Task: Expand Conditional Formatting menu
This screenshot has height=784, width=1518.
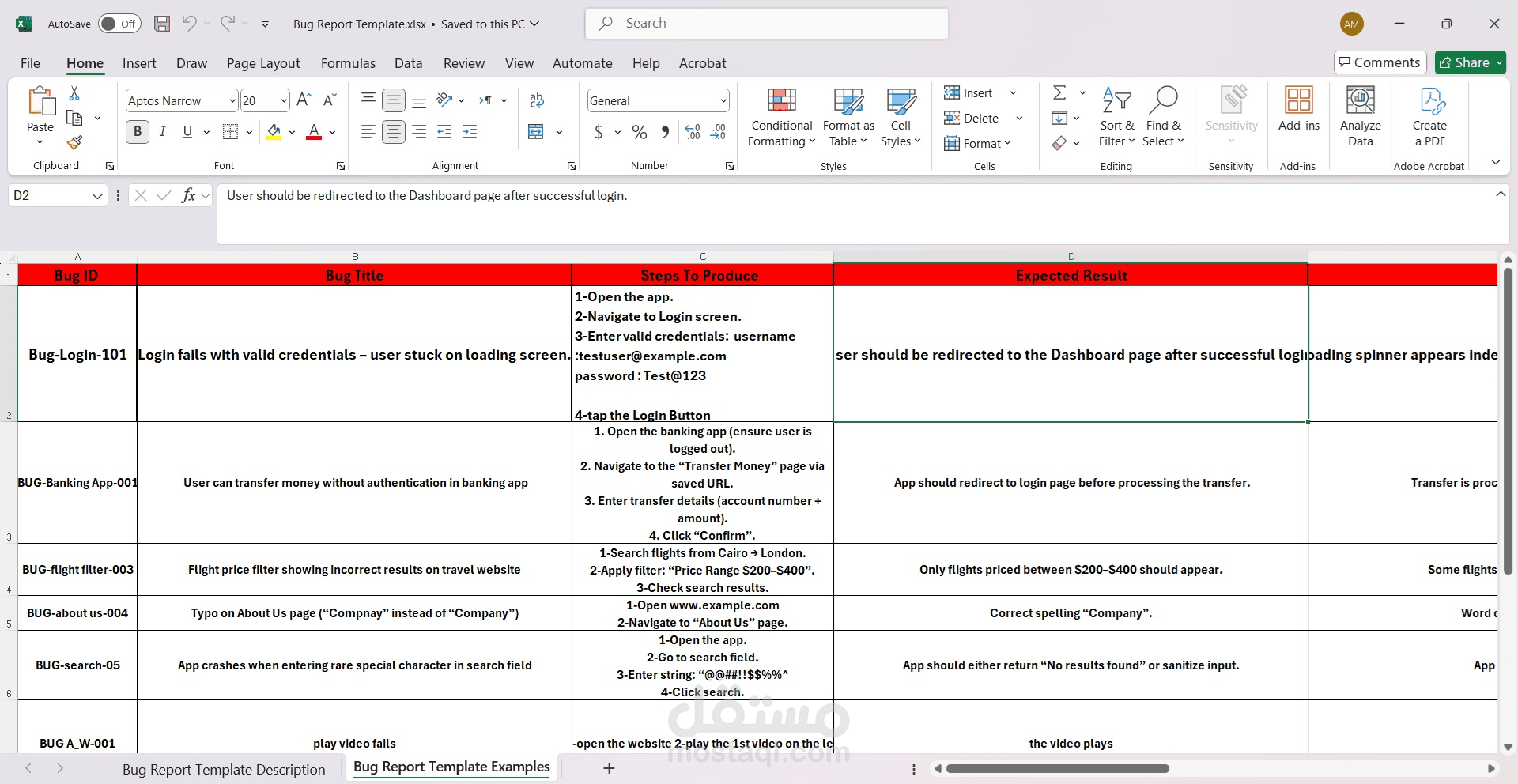Action: 782,117
